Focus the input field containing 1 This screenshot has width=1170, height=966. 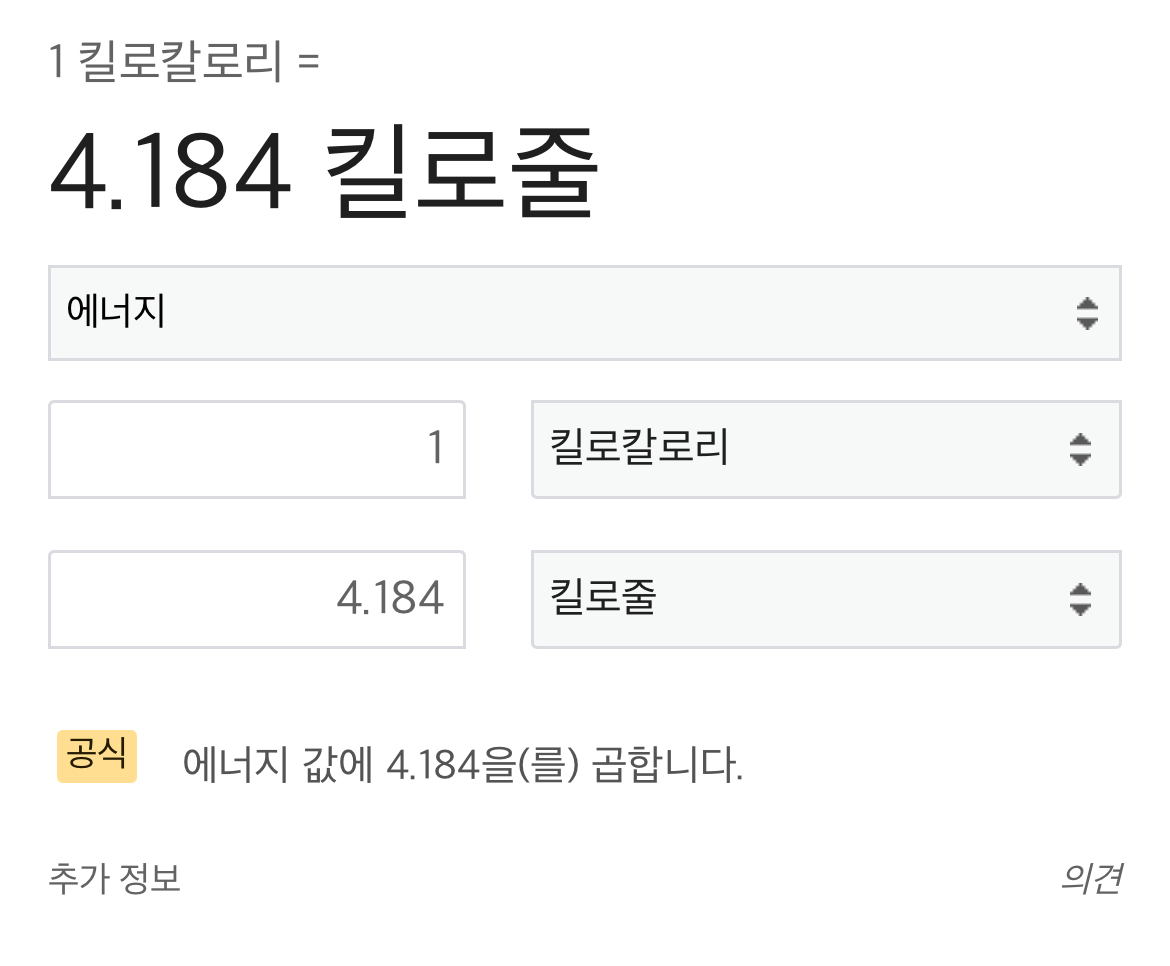tap(256, 449)
